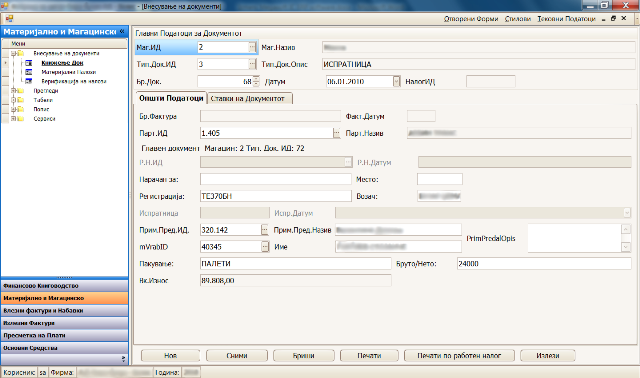Select the Верификација на налози tree item
The image size is (640, 378).
[73, 81]
